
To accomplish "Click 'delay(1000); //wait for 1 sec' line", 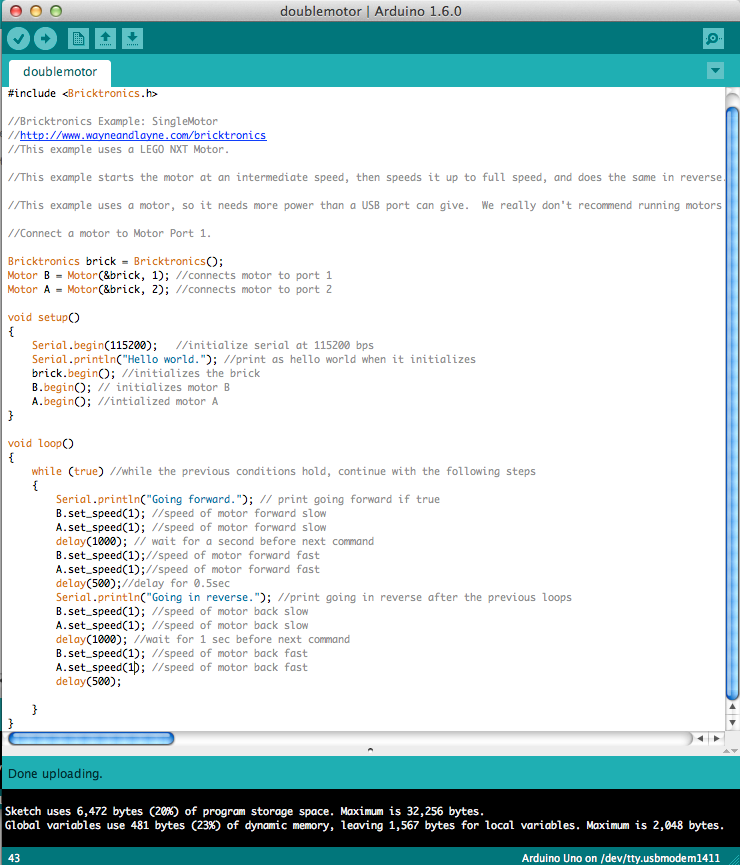I will 203,639.
